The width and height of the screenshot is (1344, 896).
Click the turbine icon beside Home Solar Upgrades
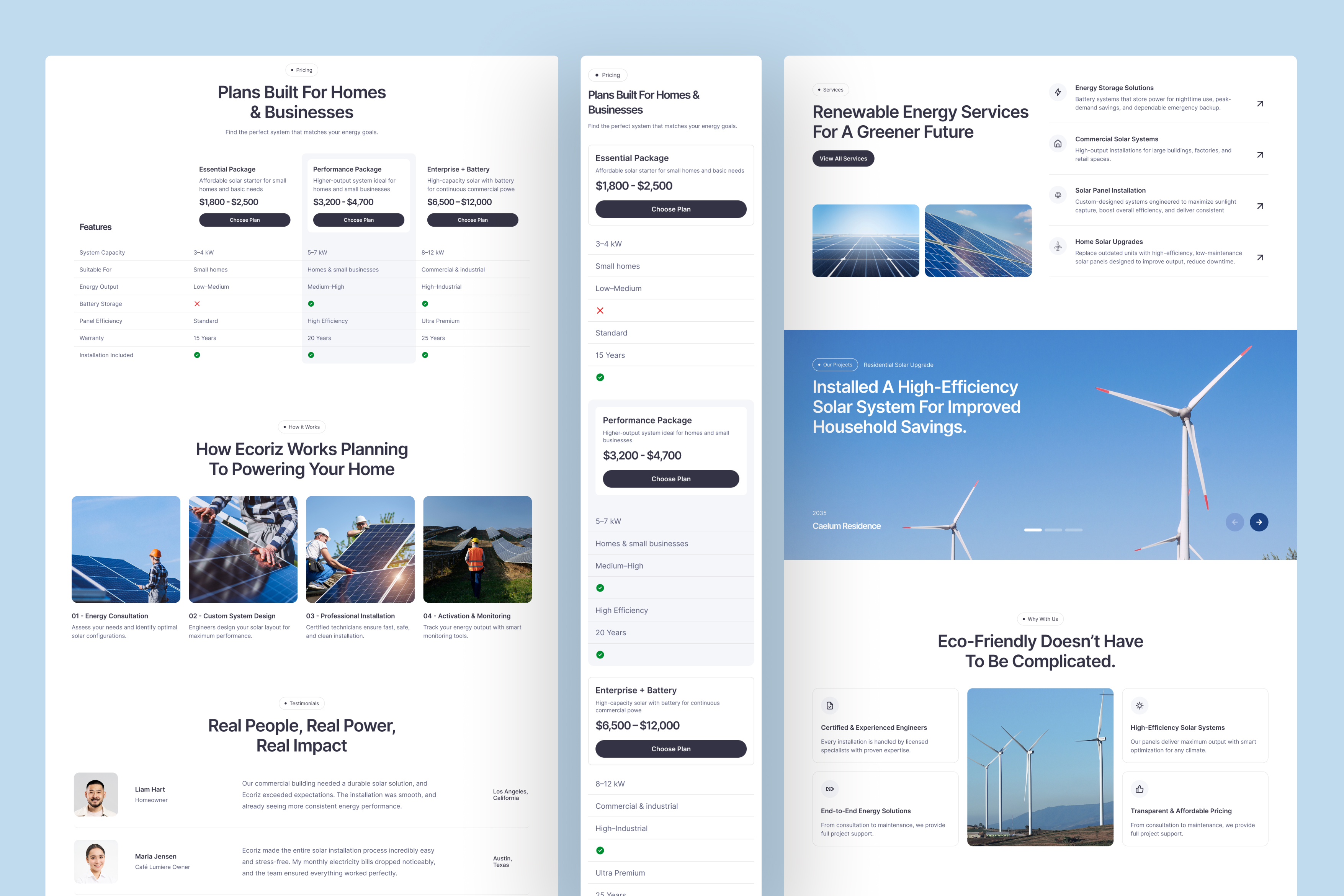coord(1058,246)
